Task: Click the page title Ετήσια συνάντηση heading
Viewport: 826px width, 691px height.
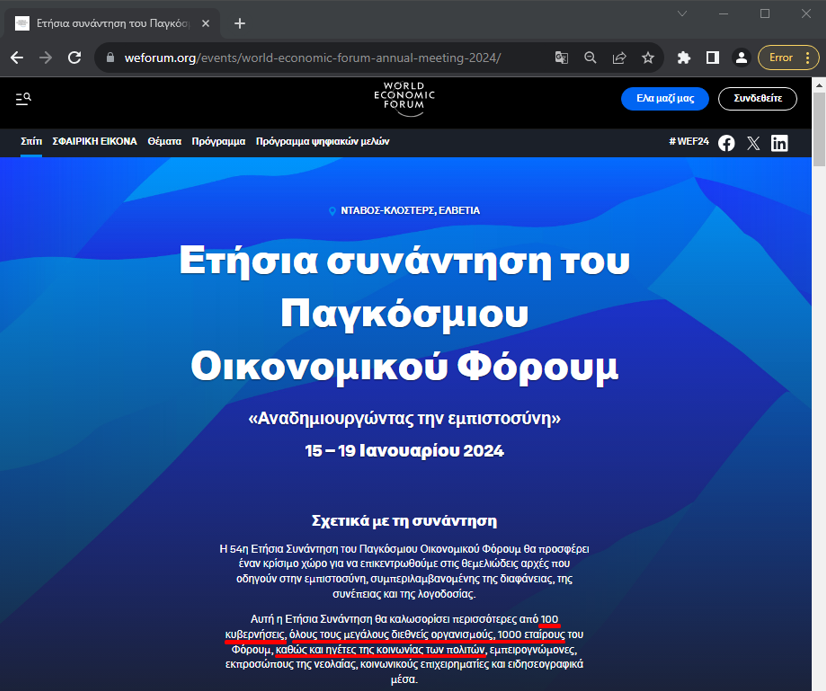Action: pos(404,313)
